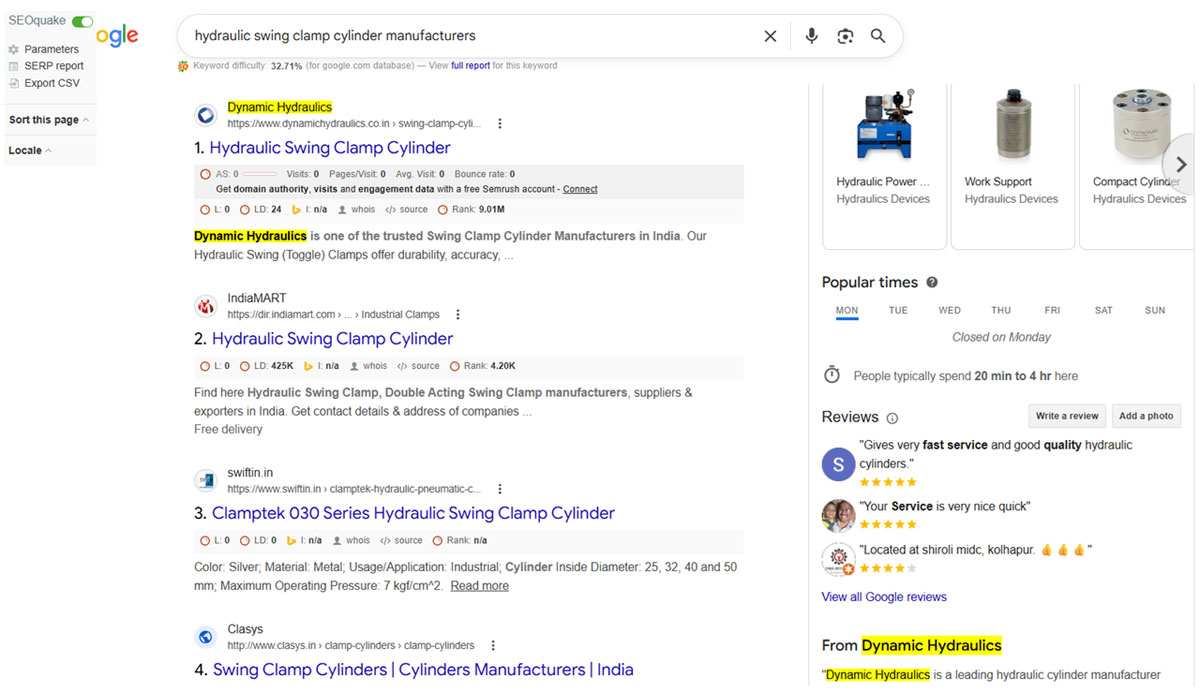Open Hydraulic Swing Clamp Cylinder result one
This screenshot has height=699, width=1200.
[x=330, y=148]
